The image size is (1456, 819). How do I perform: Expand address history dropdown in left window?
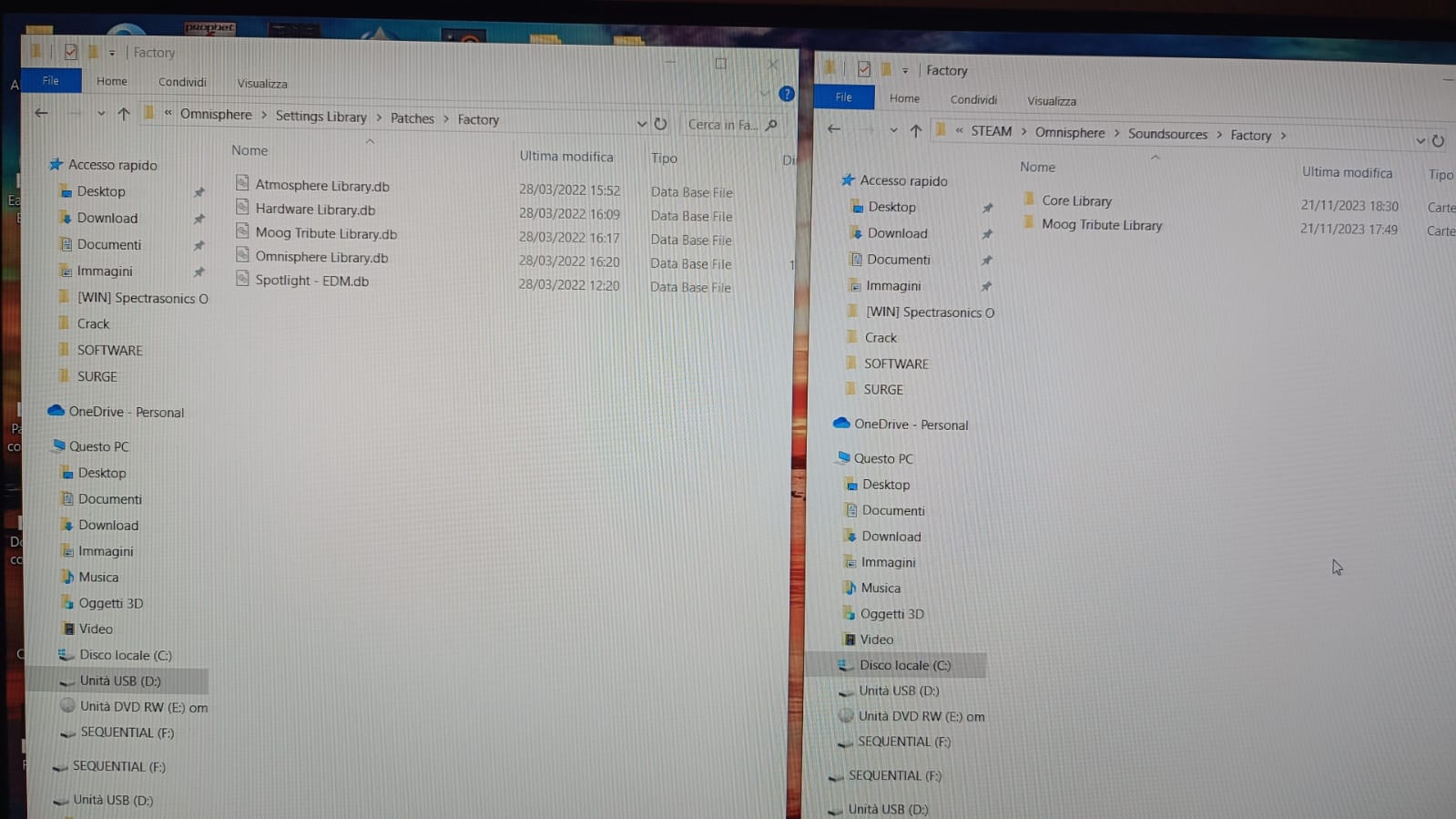pyautogui.click(x=642, y=123)
